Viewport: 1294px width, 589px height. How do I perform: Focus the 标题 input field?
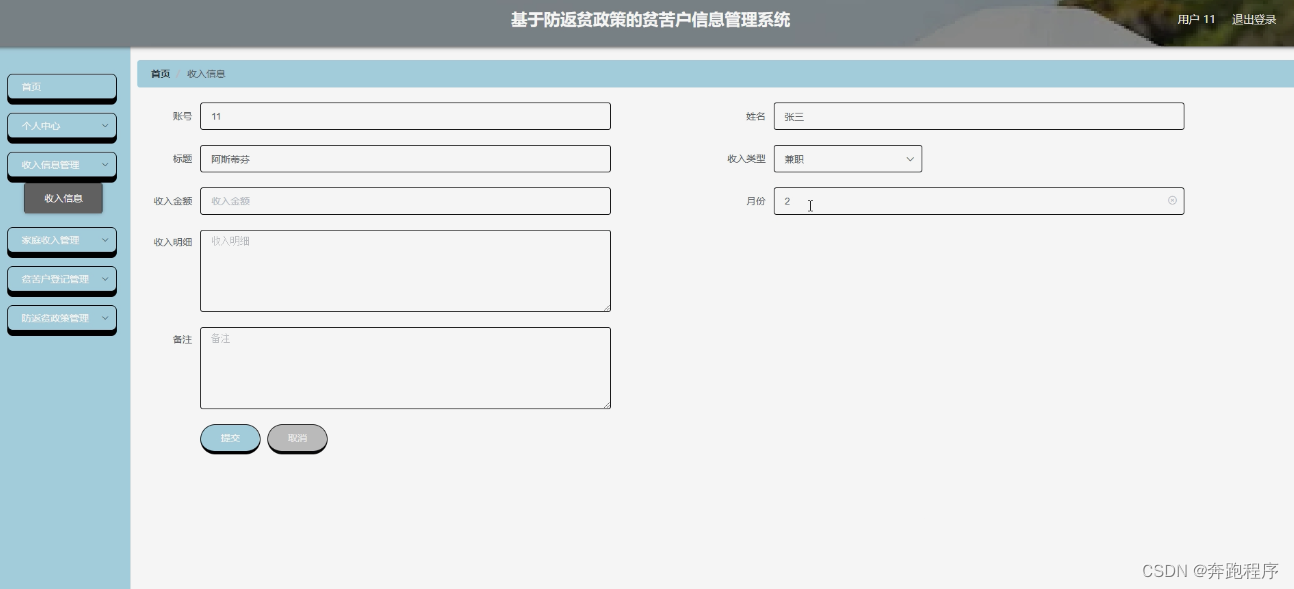coord(405,159)
